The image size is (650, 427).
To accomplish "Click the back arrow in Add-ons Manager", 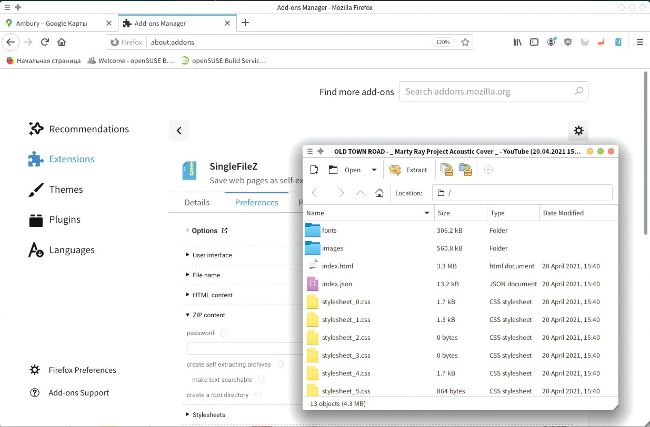I will 179,130.
